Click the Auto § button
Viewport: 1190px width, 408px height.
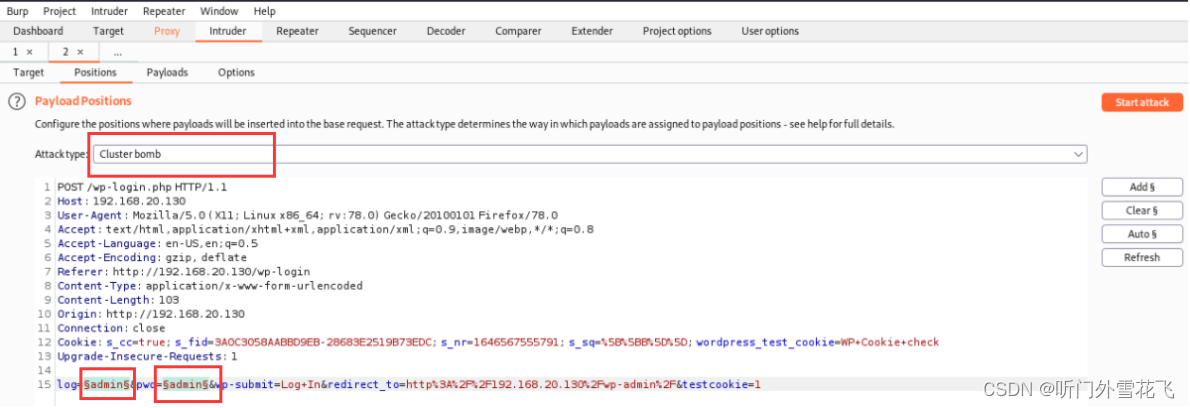coord(1142,234)
